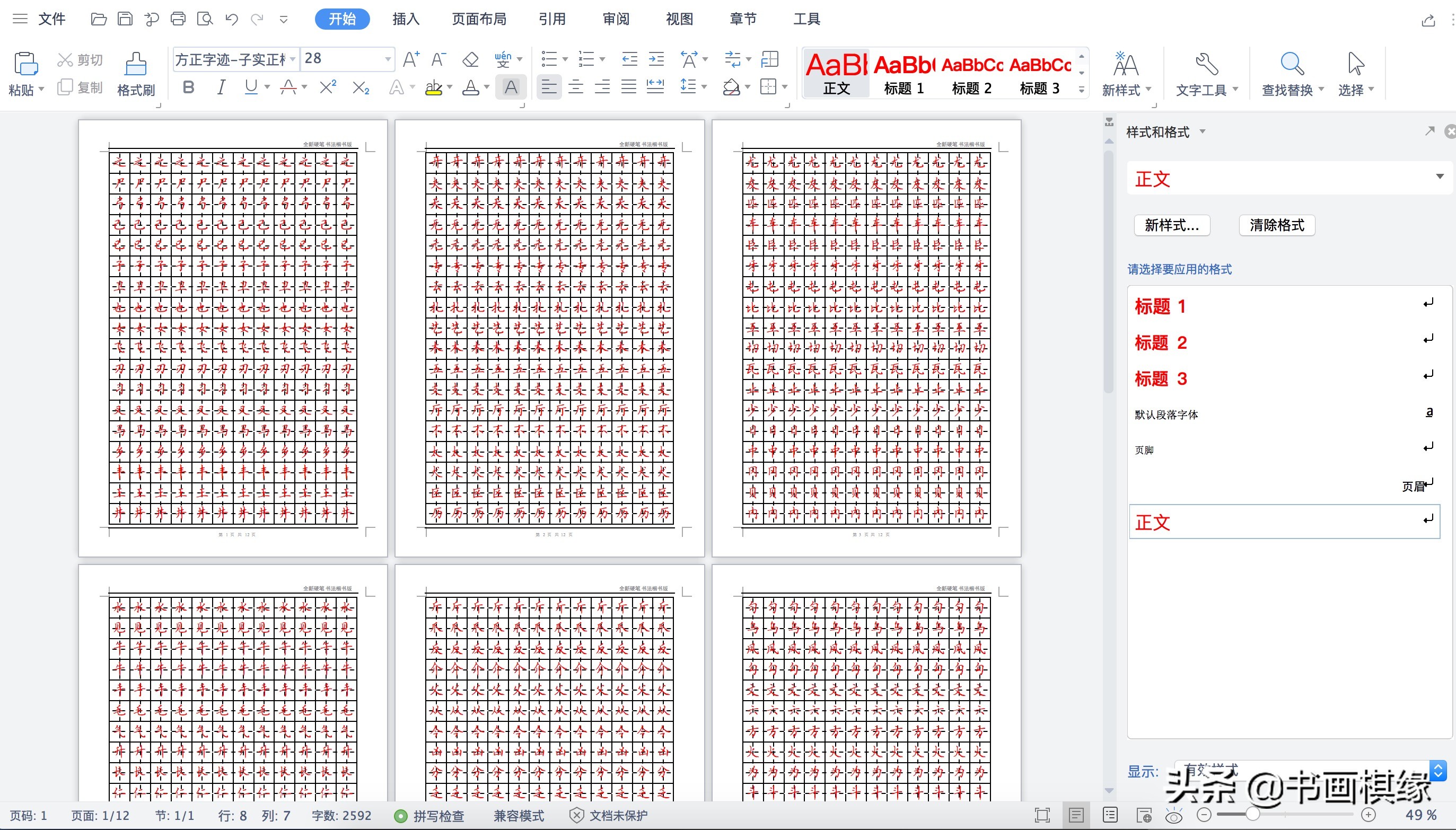Justify paragraph text
The width and height of the screenshot is (1456, 830).
629,87
